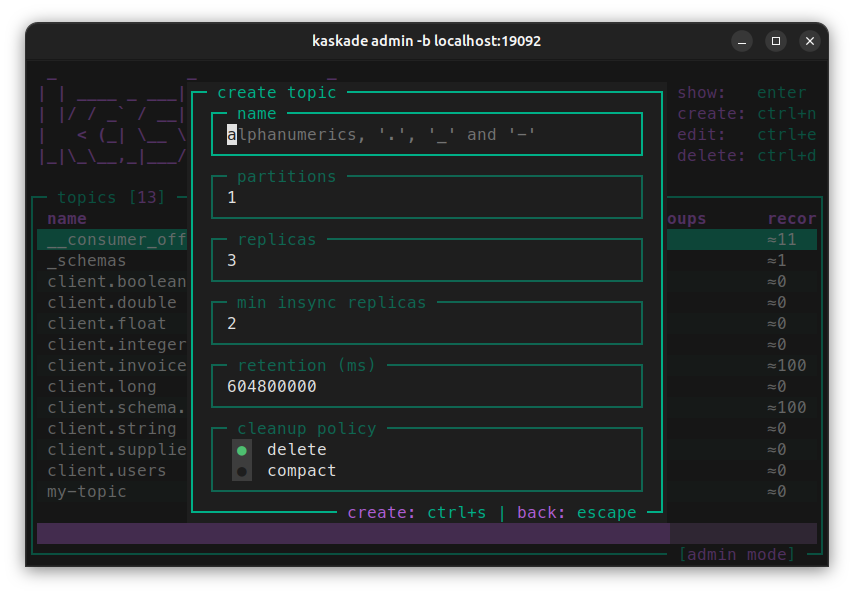Focus the min insync replicas field
This screenshot has height=595, width=854.
pos(426,324)
